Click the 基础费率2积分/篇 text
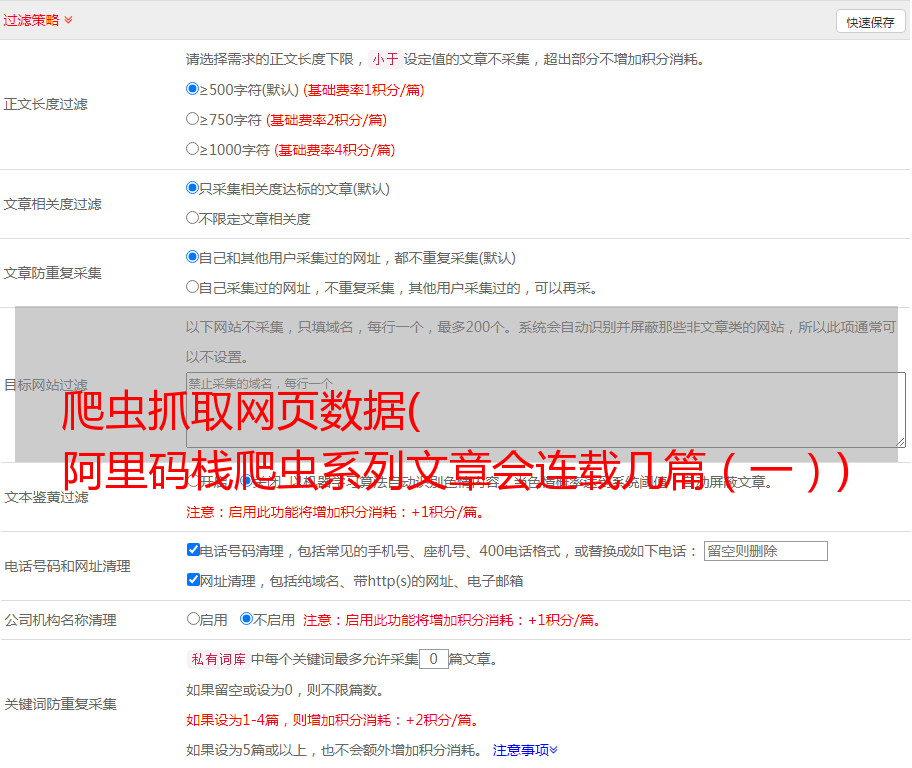The height and width of the screenshot is (768, 912). tap(326, 120)
